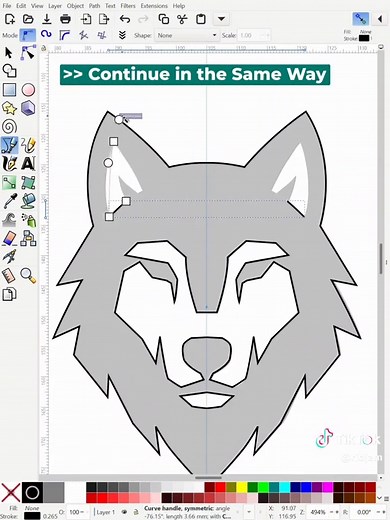The image size is (390, 520).
Task: Enable BSpline path mode
Action: pos(64,35)
